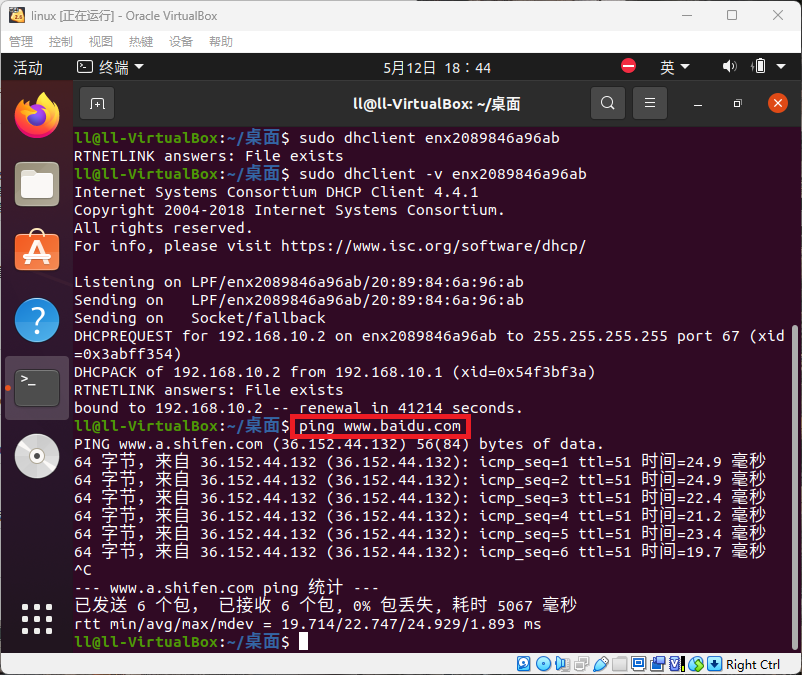Click VirtualBox optical drive status icon

pyautogui.click(x=543, y=664)
